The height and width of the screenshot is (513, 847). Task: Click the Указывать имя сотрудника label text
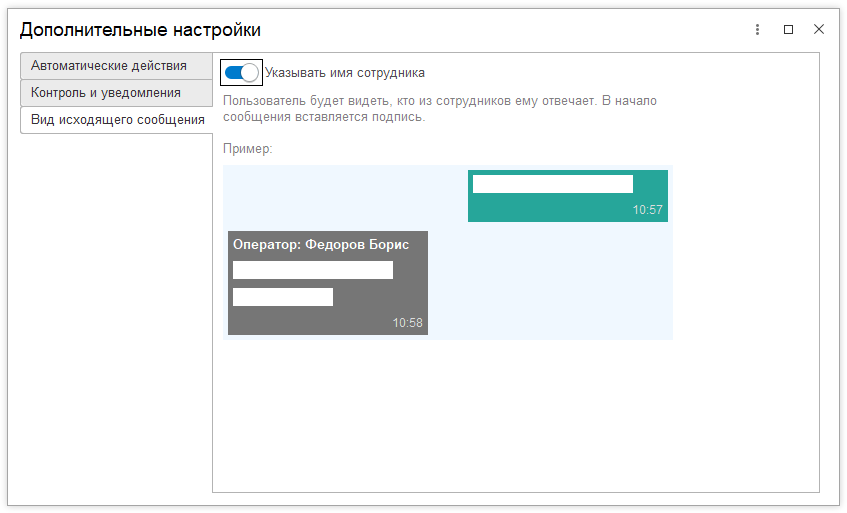(345, 73)
